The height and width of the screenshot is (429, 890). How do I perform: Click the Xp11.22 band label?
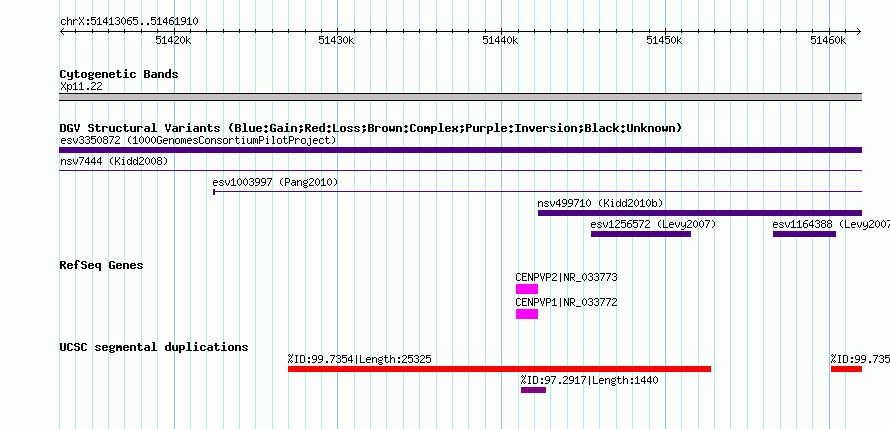coord(81,87)
